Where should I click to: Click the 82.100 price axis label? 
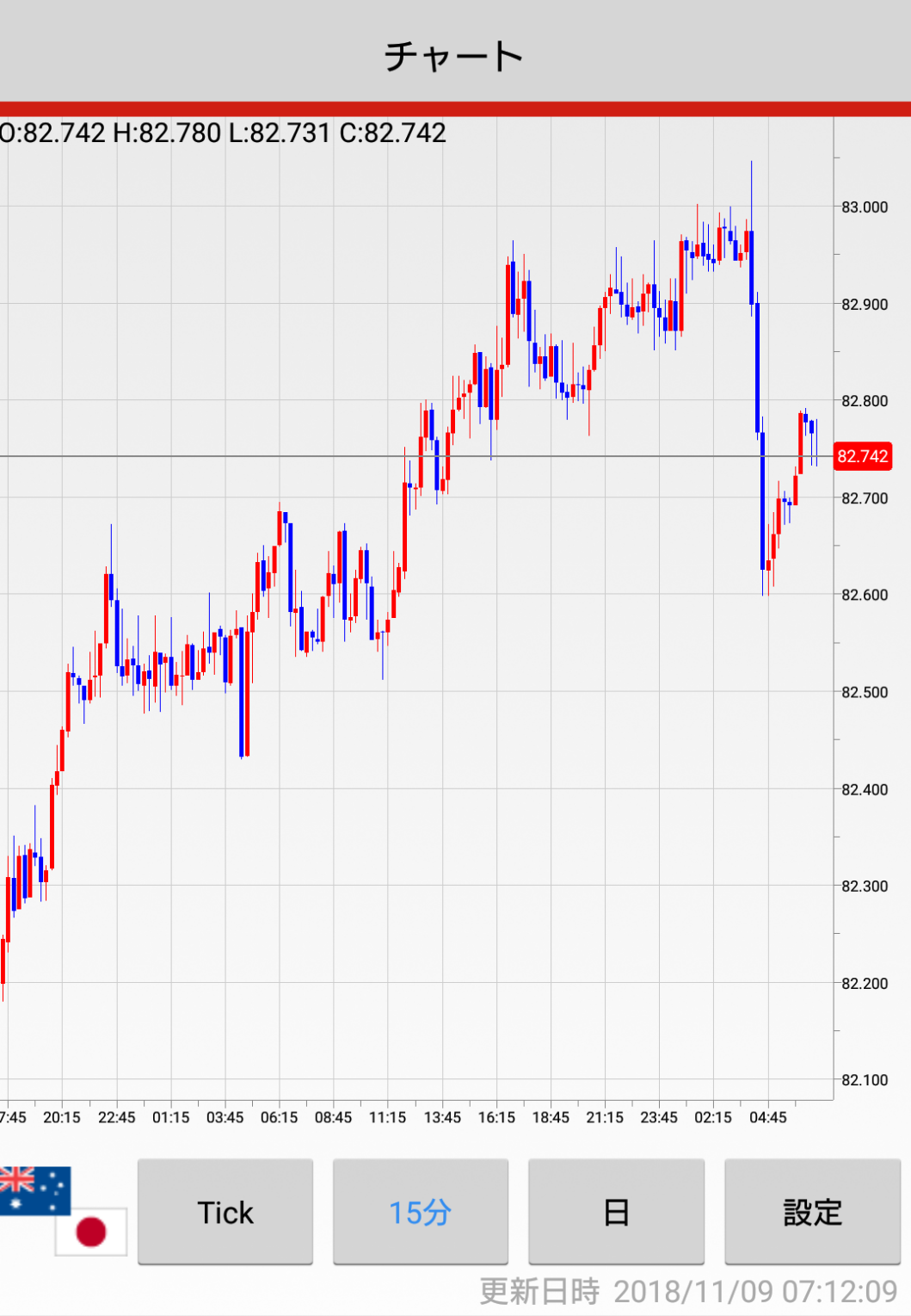tap(865, 1080)
